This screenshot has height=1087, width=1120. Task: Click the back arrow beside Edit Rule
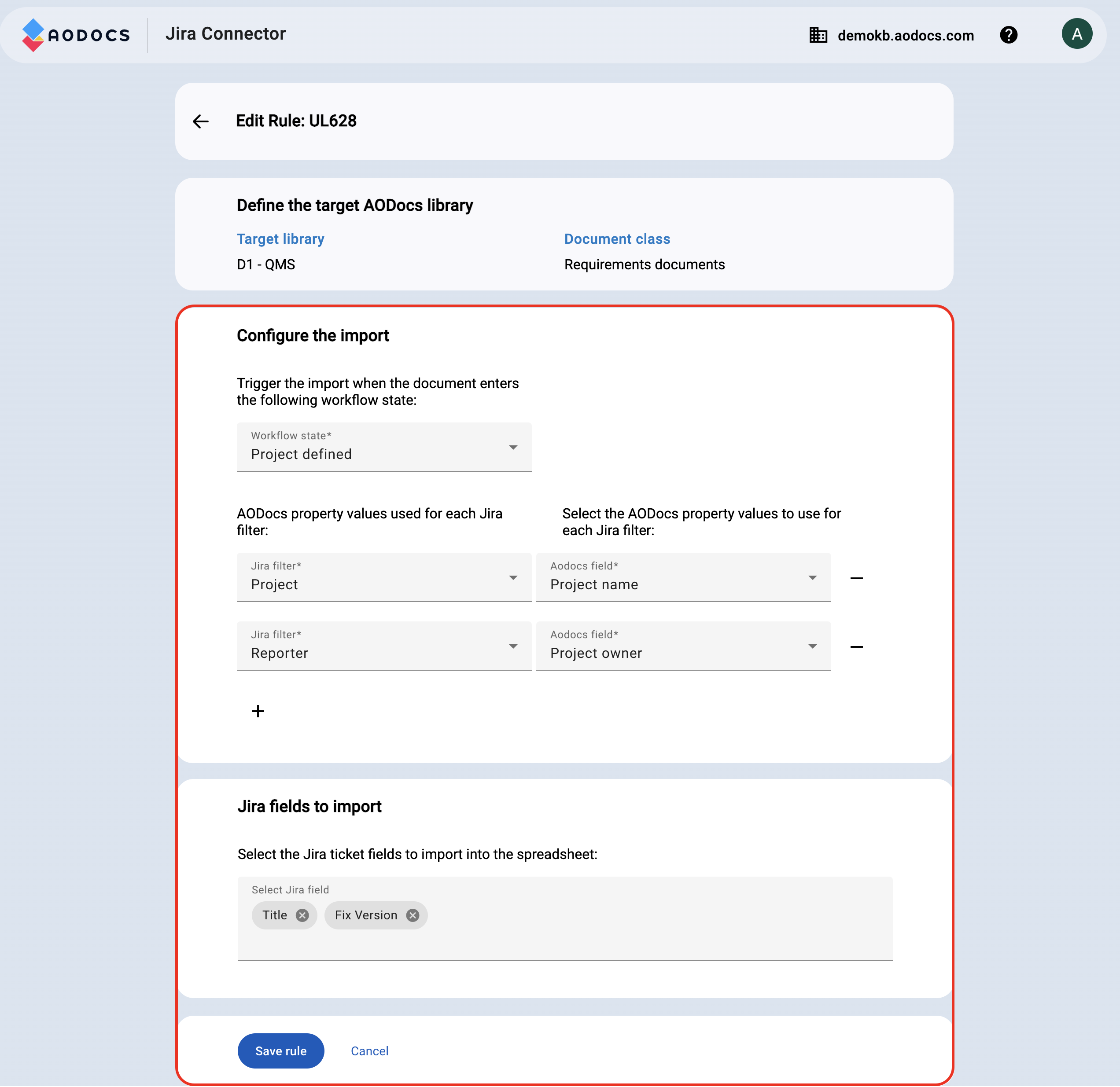pyautogui.click(x=201, y=121)
